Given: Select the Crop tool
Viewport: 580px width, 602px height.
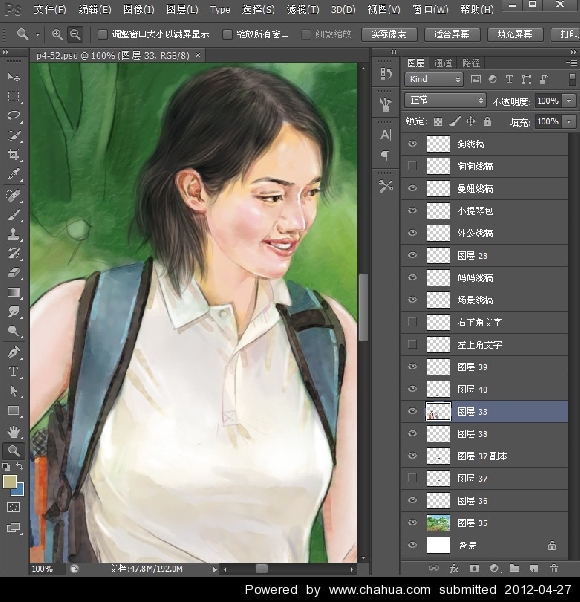Looking at the screenshot, I should 13,155.
